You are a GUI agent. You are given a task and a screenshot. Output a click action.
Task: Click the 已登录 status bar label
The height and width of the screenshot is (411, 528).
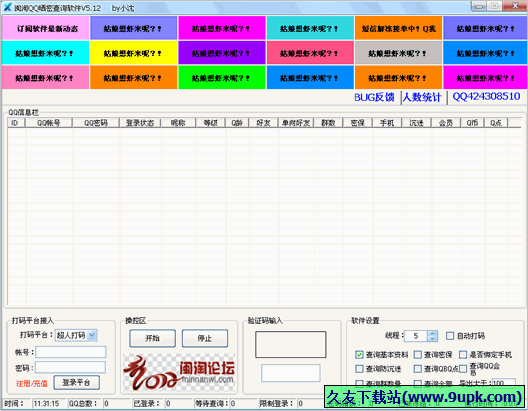(146, 403)
